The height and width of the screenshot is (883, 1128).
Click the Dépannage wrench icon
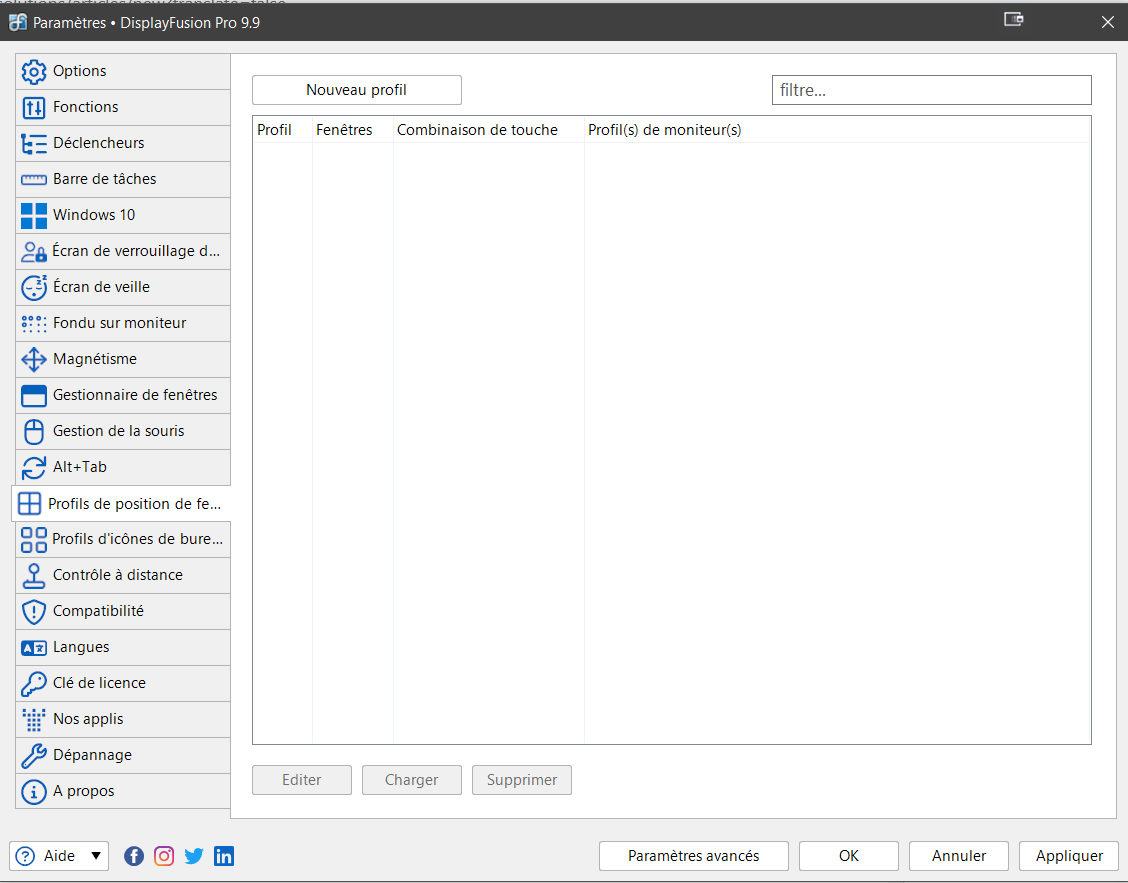coord(34,755)
